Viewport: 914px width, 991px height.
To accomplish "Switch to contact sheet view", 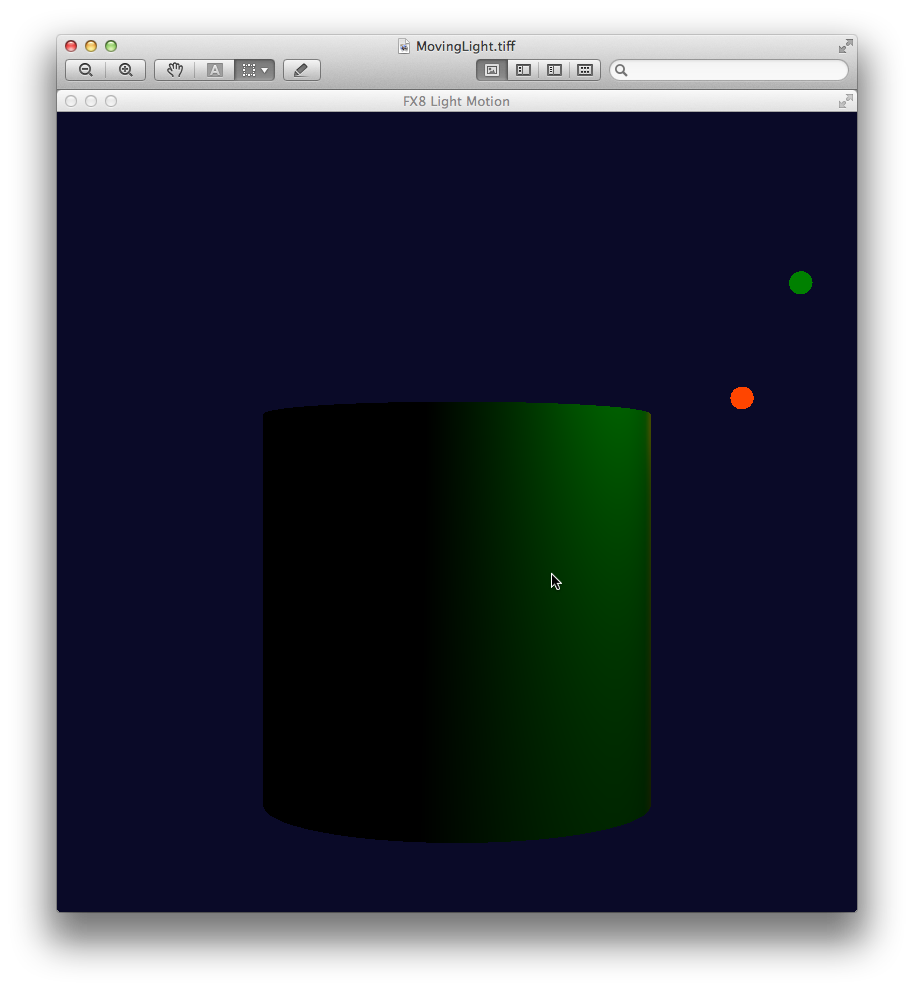I will click(x=585, y=70).
